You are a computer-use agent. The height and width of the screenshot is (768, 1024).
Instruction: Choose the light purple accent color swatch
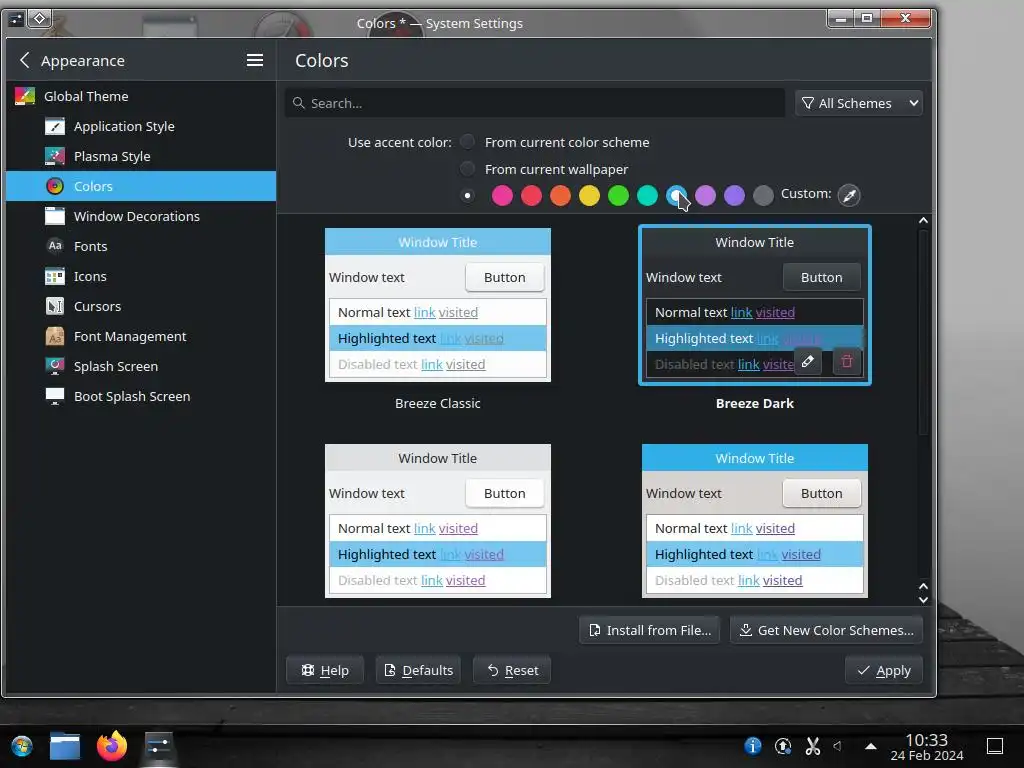(705, 195)
